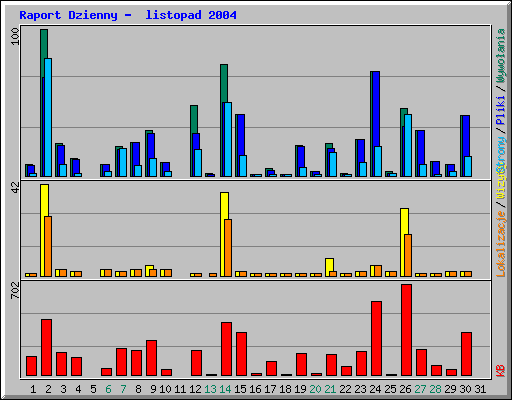Click day label "23" on the x-axis
The image size is (512, 400).
[x=360, y=389]
